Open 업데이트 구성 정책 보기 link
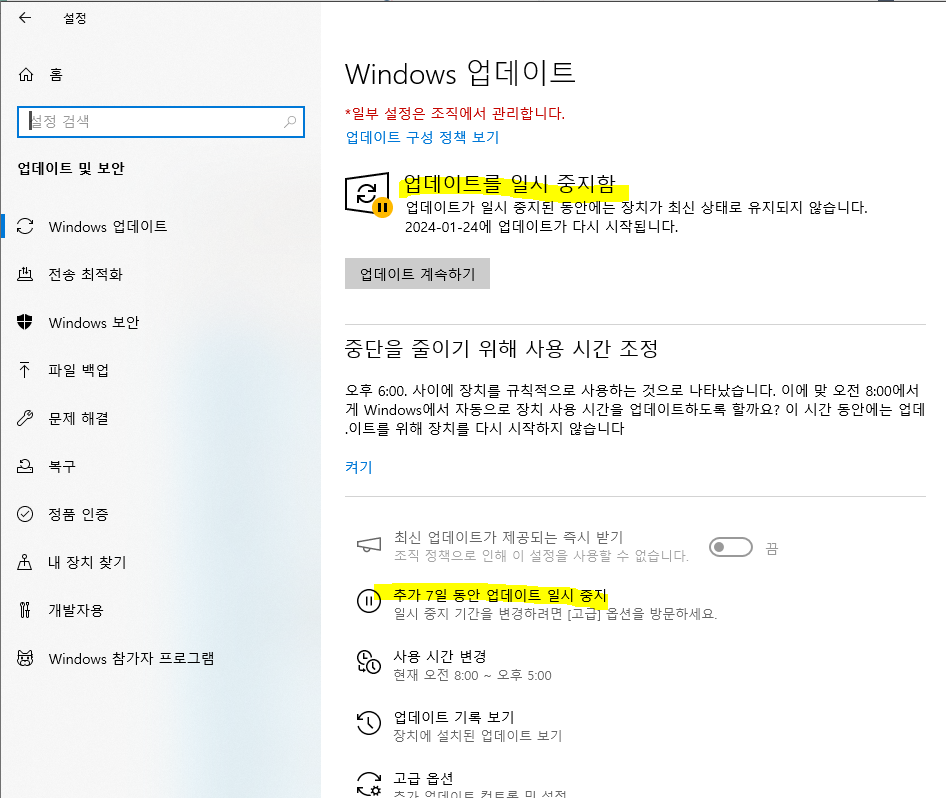Viewport: 946px width, 798px height. [x=422, y=138]
